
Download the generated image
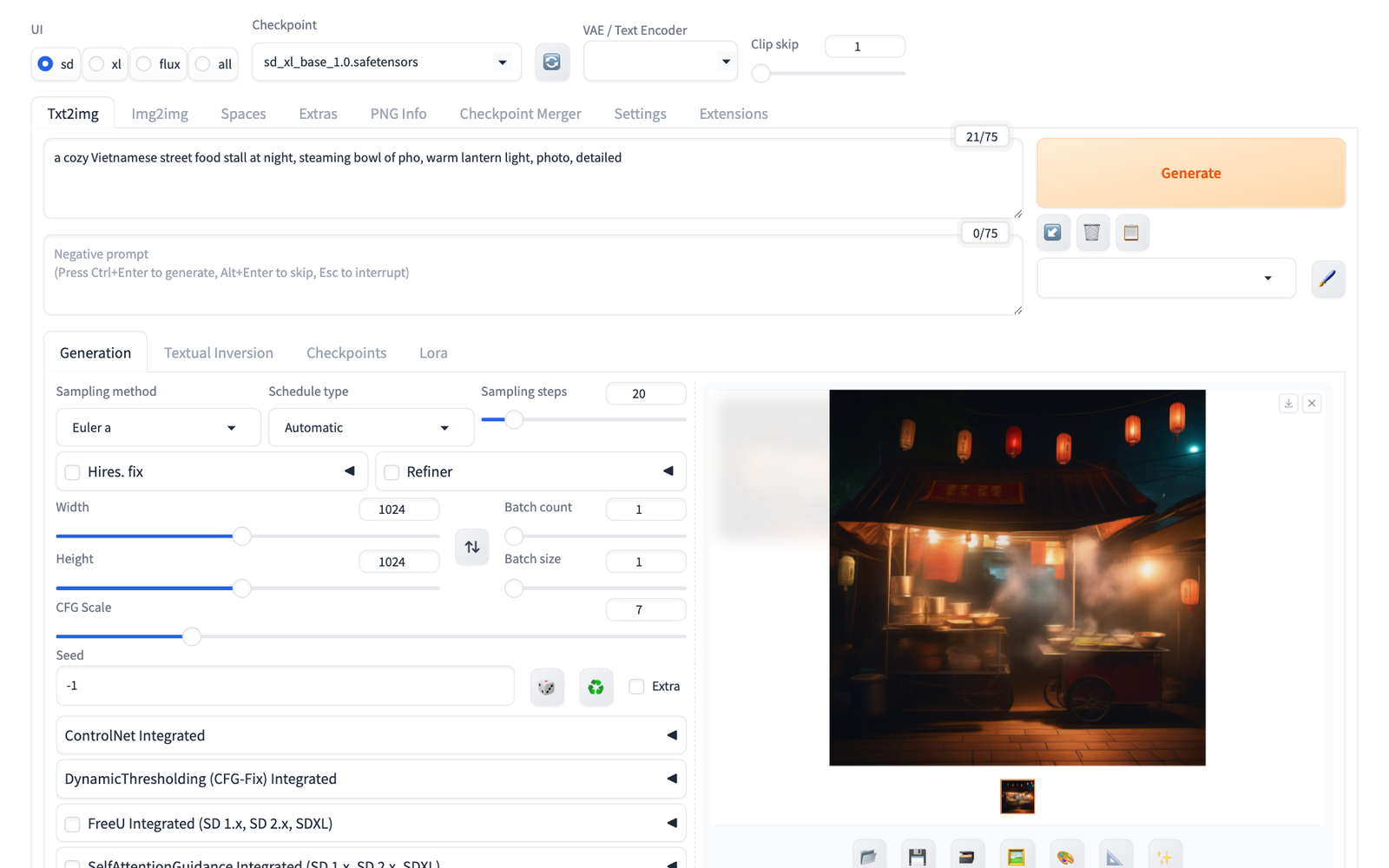1288,404
